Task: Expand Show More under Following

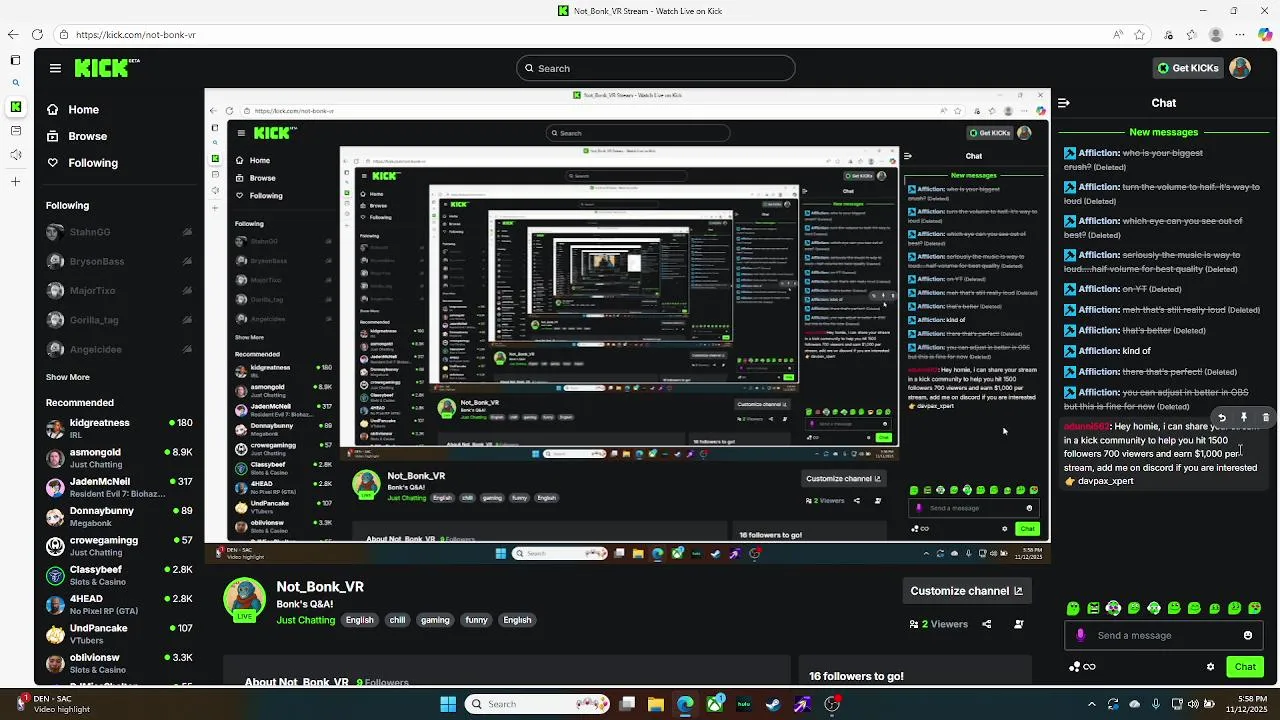Action: coord(68,377)
